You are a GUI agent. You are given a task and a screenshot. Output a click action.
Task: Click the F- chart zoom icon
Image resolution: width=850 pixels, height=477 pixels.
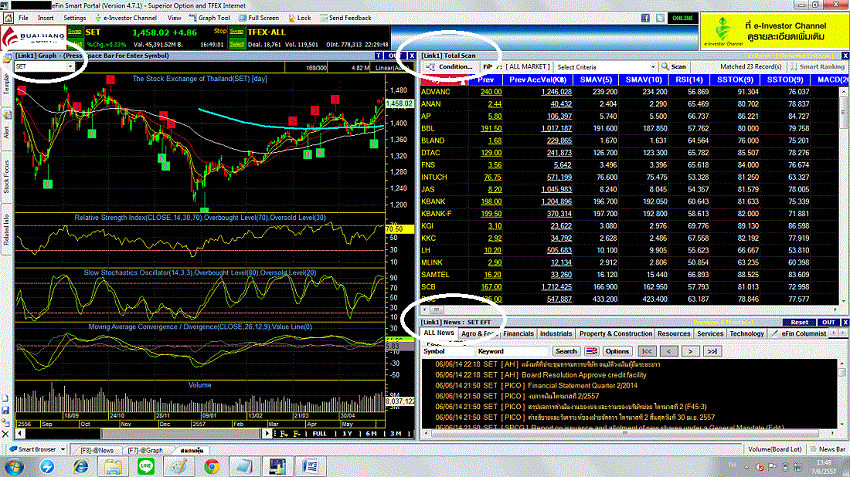point(297,434)
